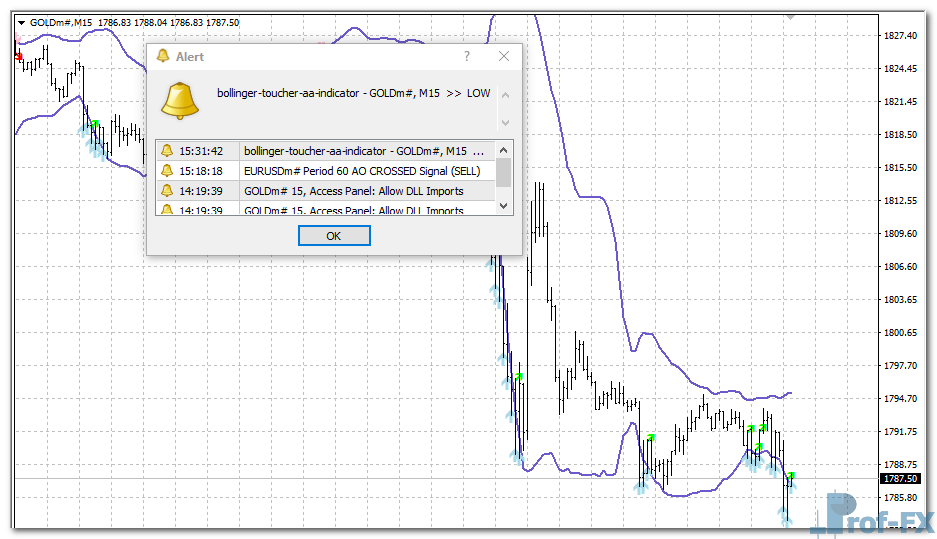The image size is (937, 539).
Task: Click the alert message text scroll-up arrow
Action: (504, 95)
